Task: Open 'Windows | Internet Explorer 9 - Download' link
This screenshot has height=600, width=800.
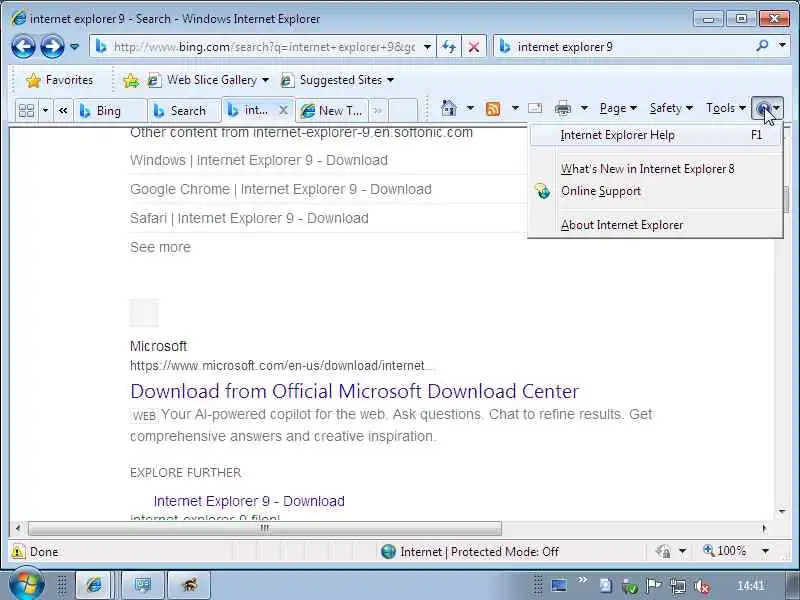Action: [259, 160]
